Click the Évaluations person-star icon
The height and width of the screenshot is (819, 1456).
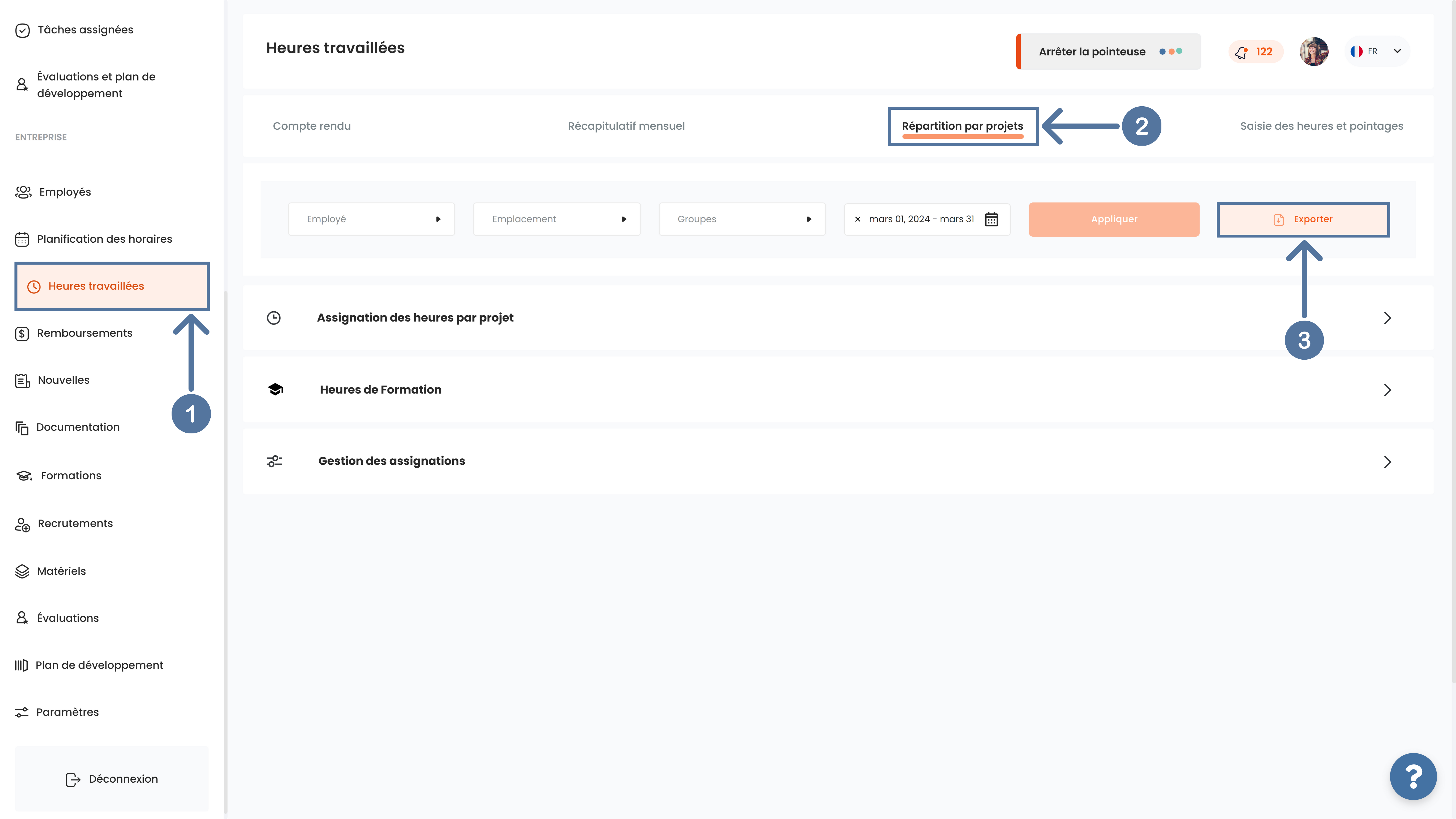(22, 618)
